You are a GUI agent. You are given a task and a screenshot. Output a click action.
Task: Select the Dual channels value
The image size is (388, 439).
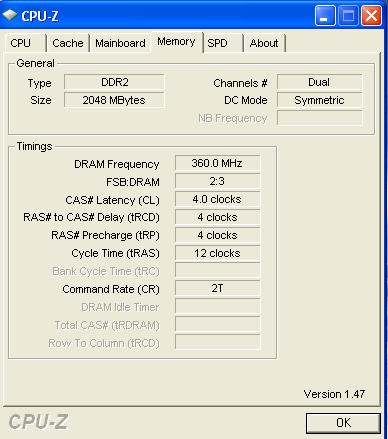pos(319,82)
